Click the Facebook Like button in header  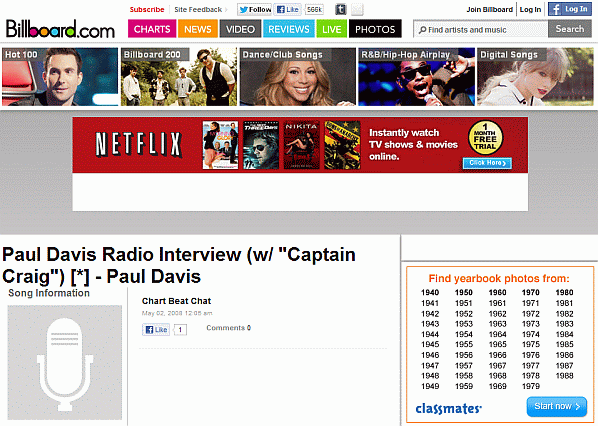(x=288, y=10)
